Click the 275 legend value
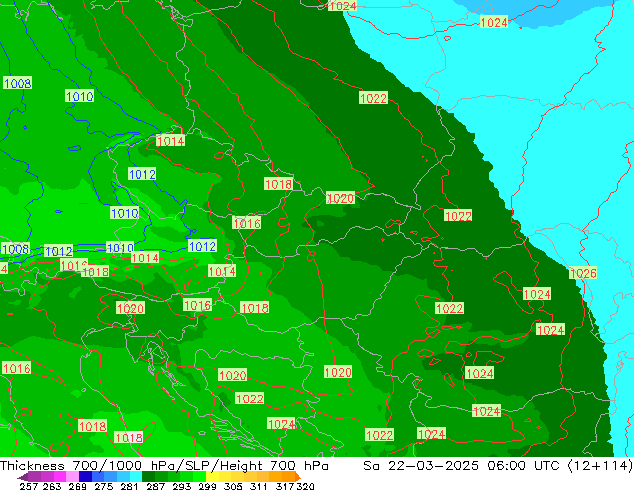Image resolution: width=634 pixels, height=490 pixels. click(x=104, y=486)
